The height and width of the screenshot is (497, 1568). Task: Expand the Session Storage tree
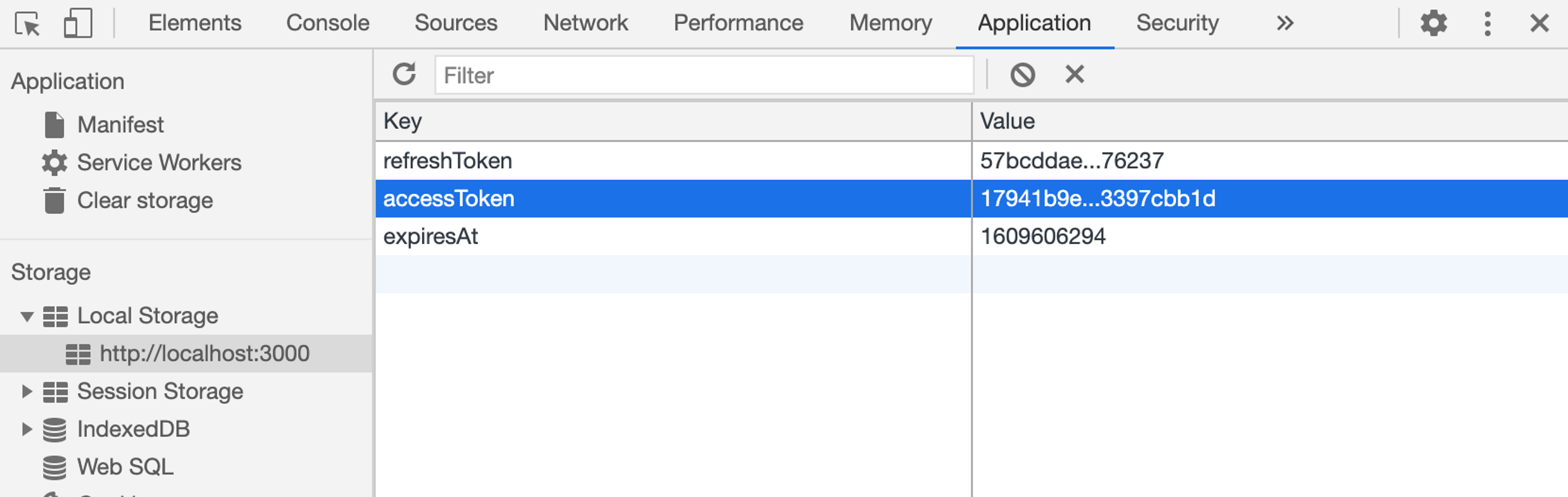(x=27, y=391)
